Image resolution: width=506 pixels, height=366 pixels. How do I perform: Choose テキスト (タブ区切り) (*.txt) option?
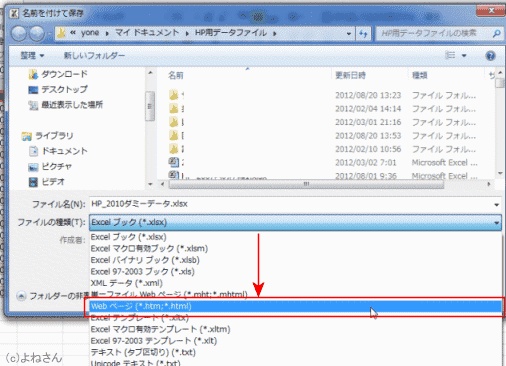295,352
